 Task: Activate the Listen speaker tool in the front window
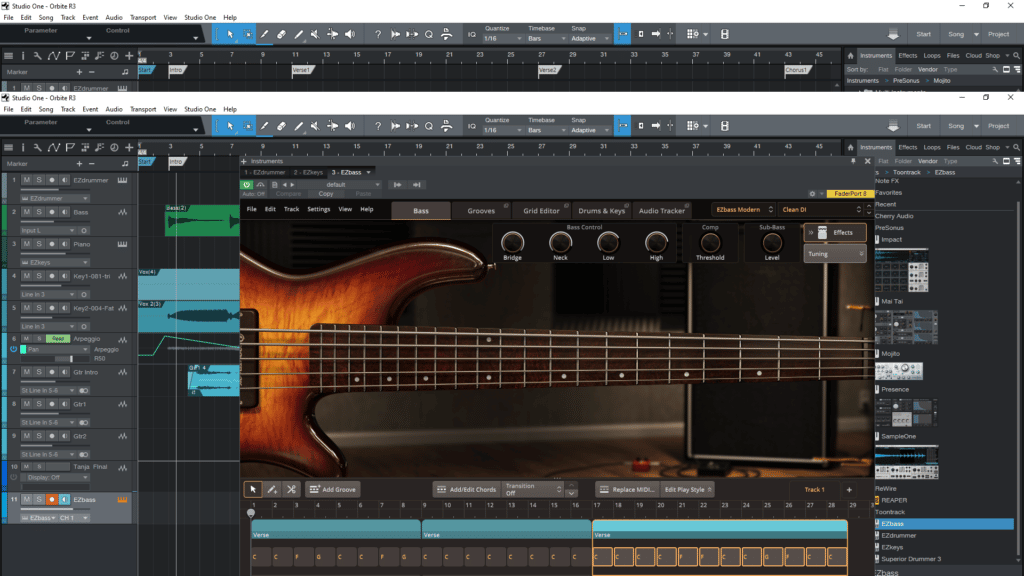350,126
